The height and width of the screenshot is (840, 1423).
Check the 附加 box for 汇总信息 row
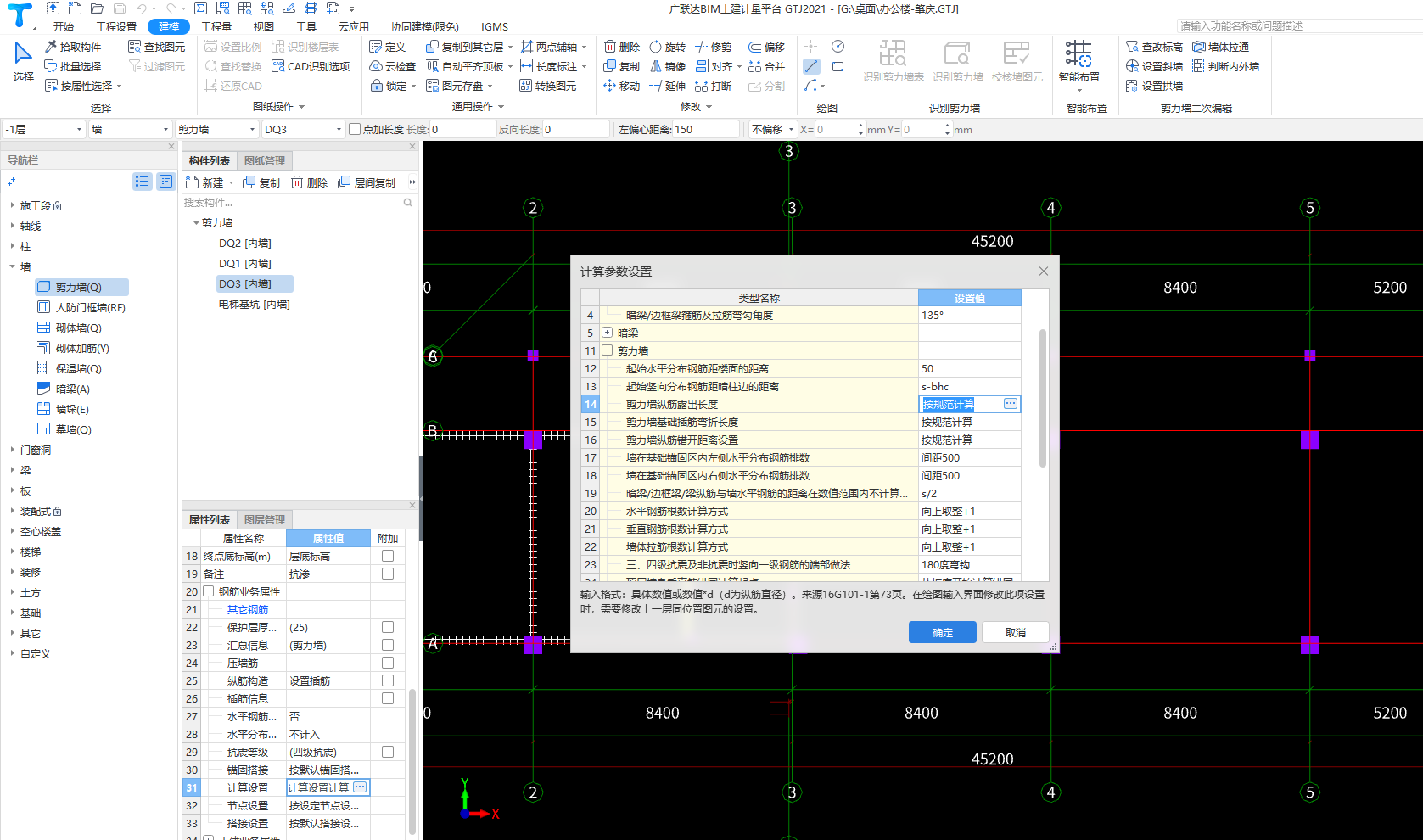[x=388, y=645]
